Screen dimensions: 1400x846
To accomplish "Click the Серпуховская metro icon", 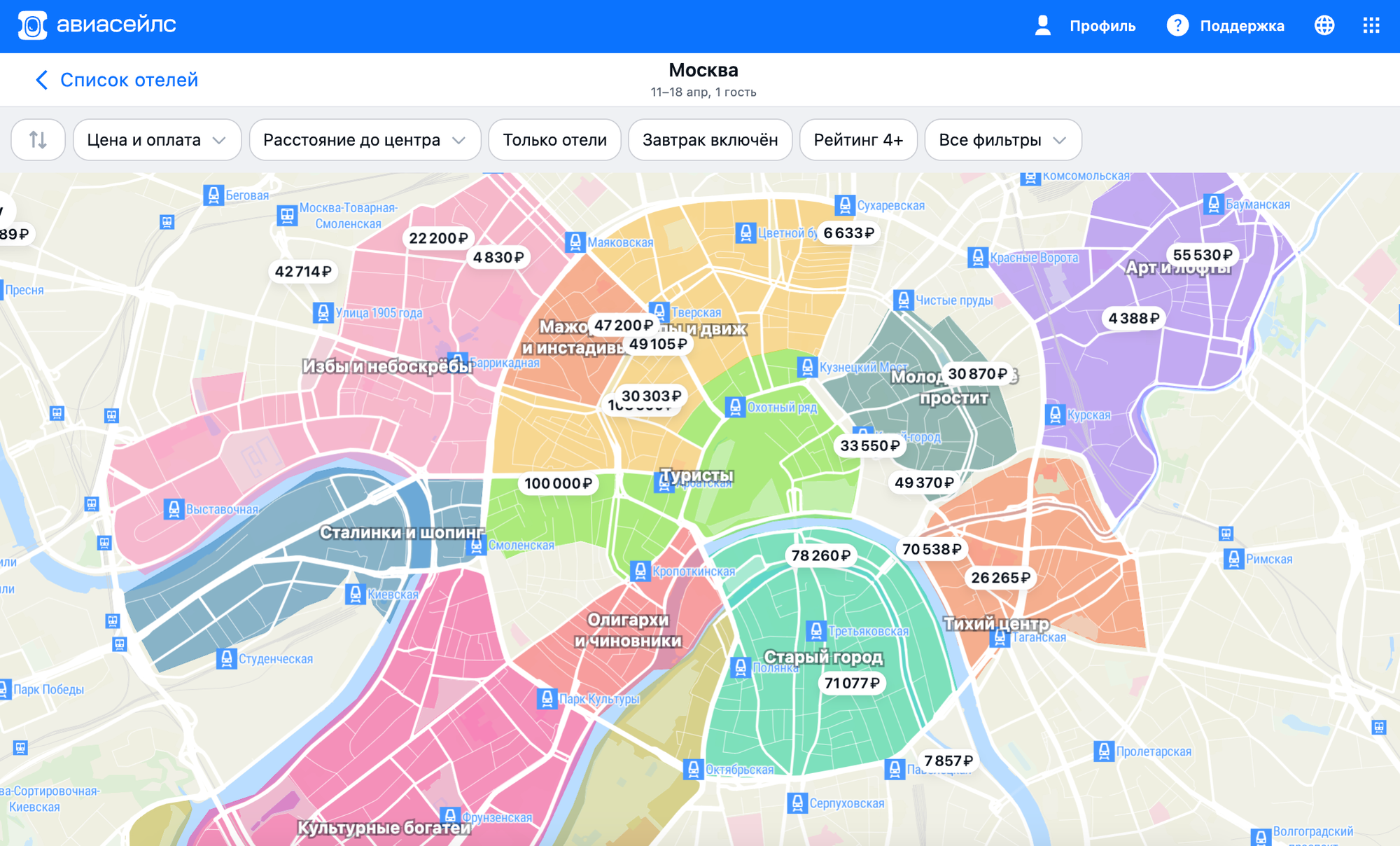I will pyautogui.click(x=797, y=803).
